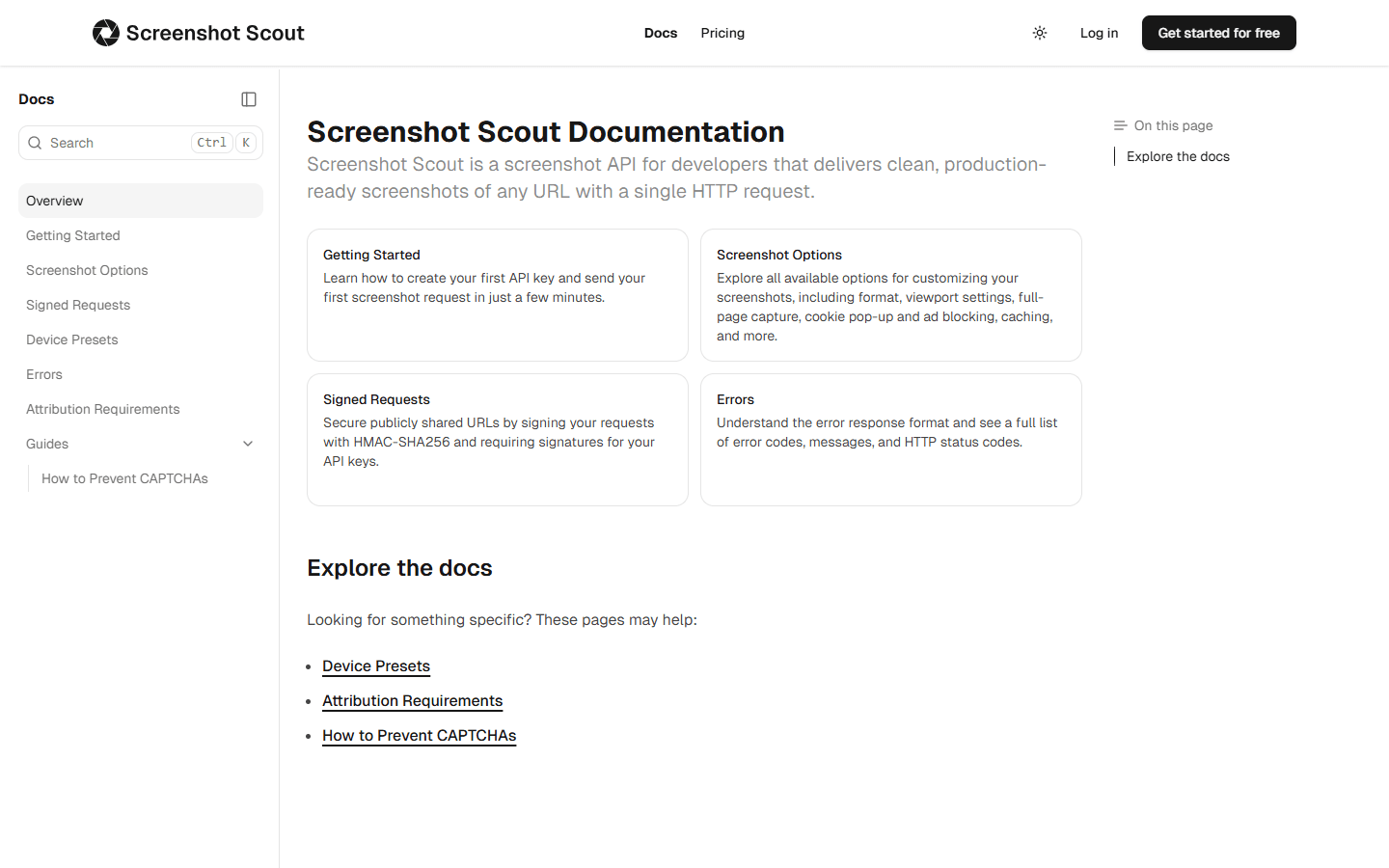This screenshot has width=1389, height=868.
Task: Click the Log in button
Action: click(1099, 32)
